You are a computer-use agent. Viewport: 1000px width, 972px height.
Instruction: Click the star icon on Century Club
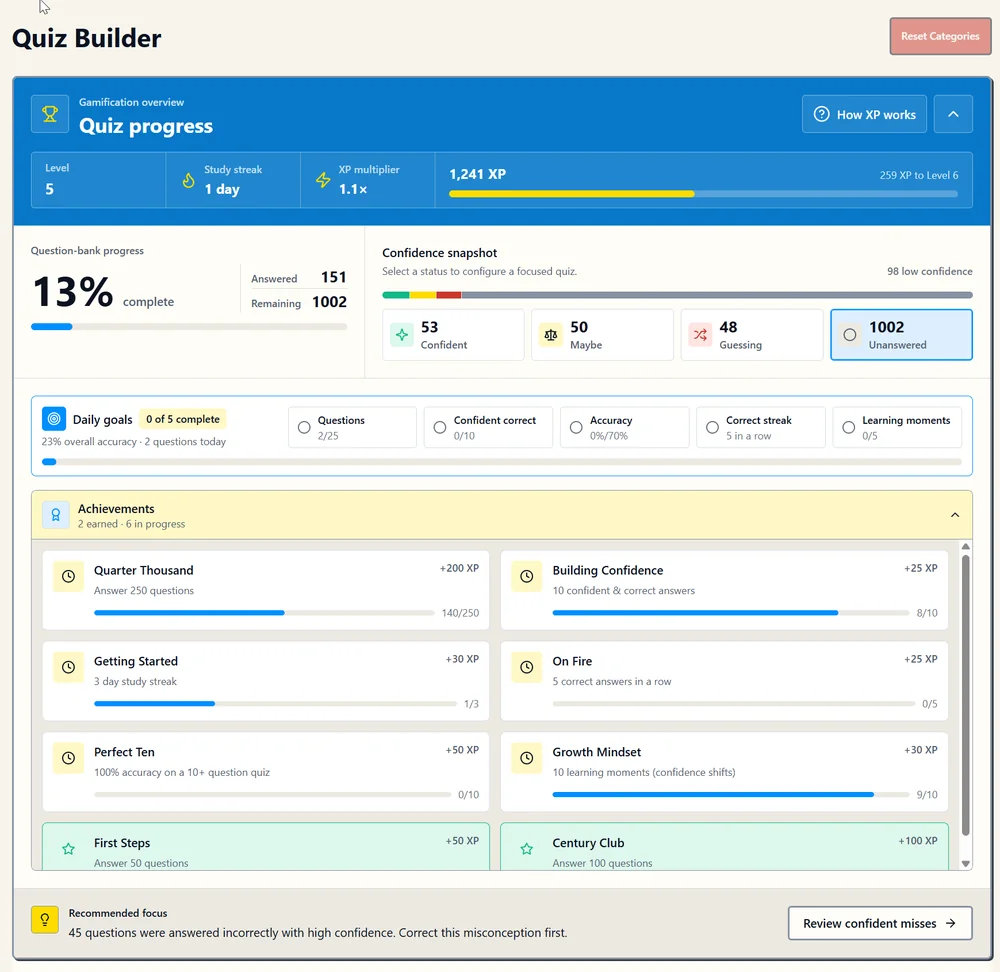527,849
